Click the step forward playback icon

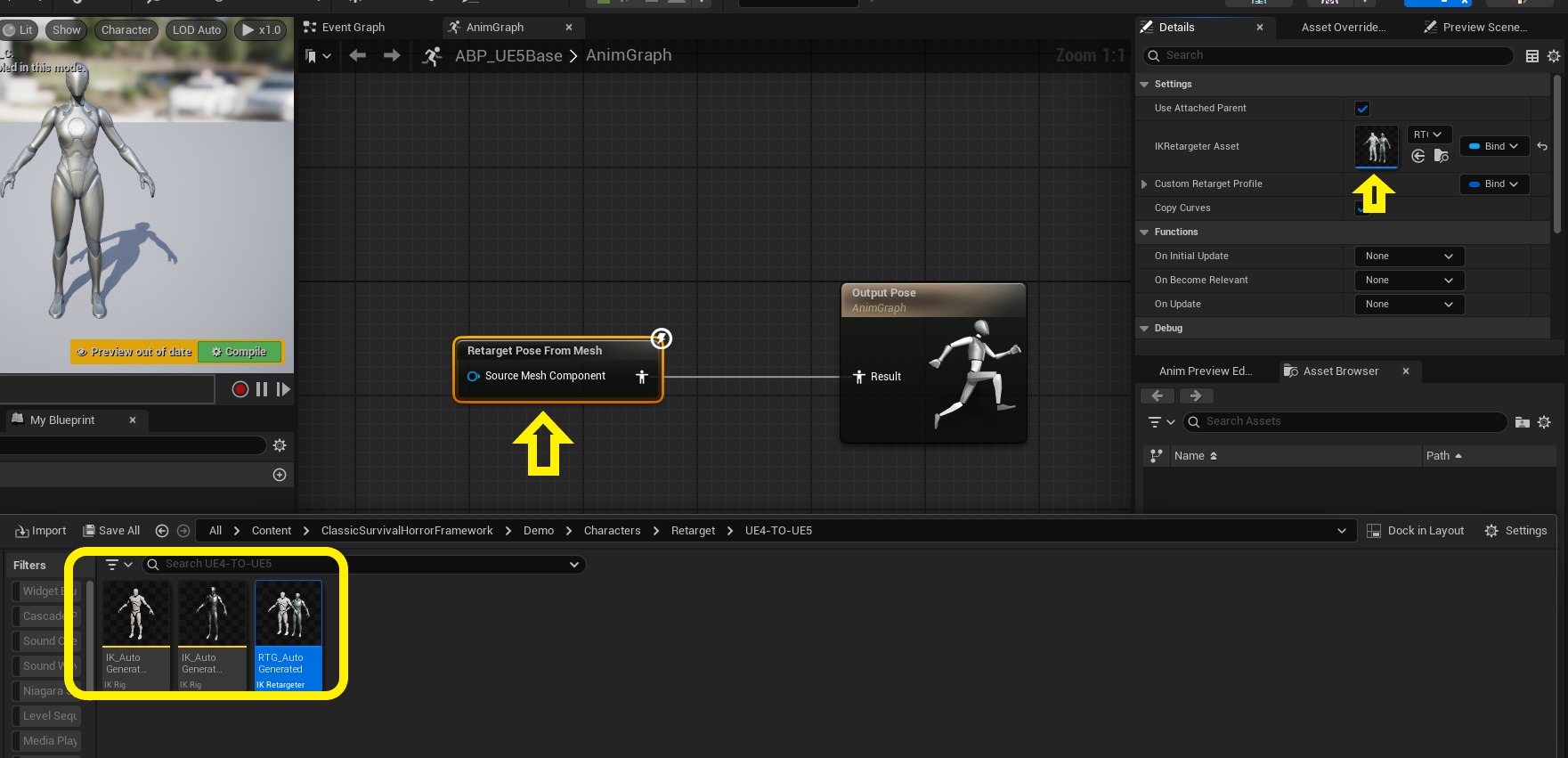(x=283, y=389)
